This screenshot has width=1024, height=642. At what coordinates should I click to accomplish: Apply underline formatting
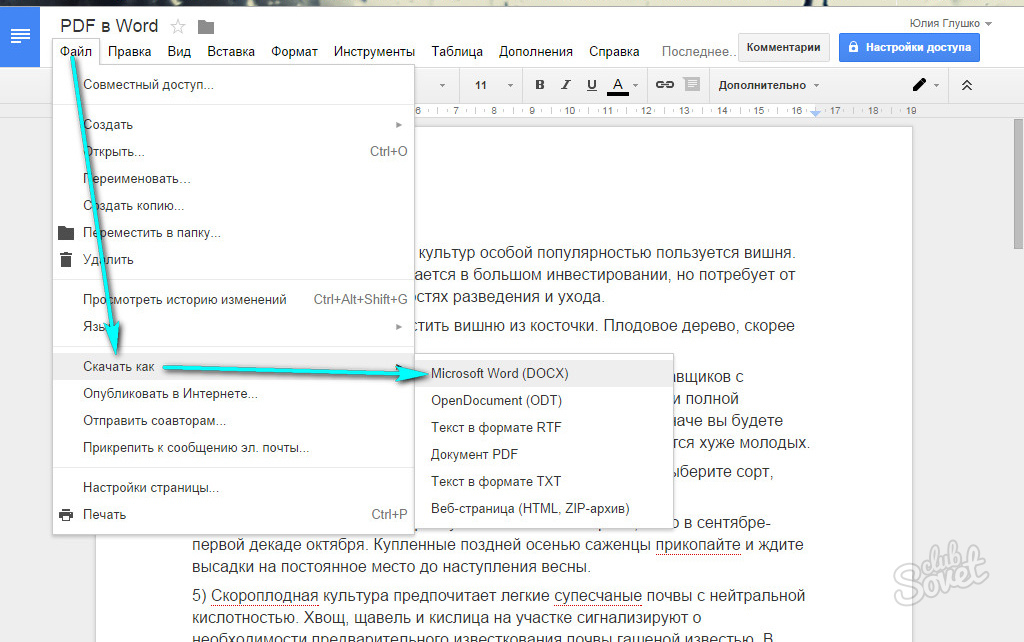(591, 85)
